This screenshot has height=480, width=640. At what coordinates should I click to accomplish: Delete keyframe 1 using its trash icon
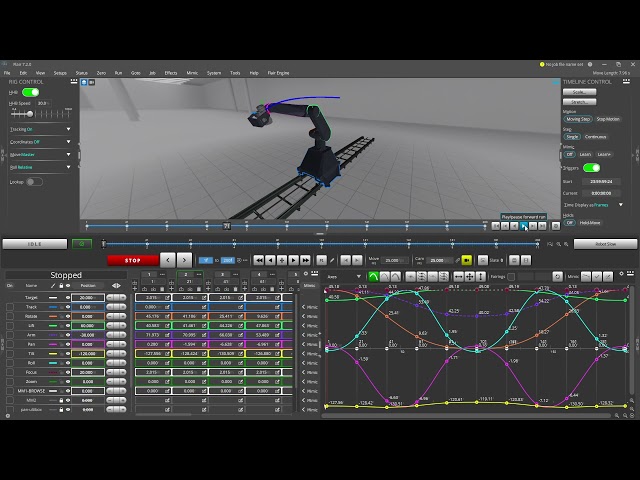162,289
